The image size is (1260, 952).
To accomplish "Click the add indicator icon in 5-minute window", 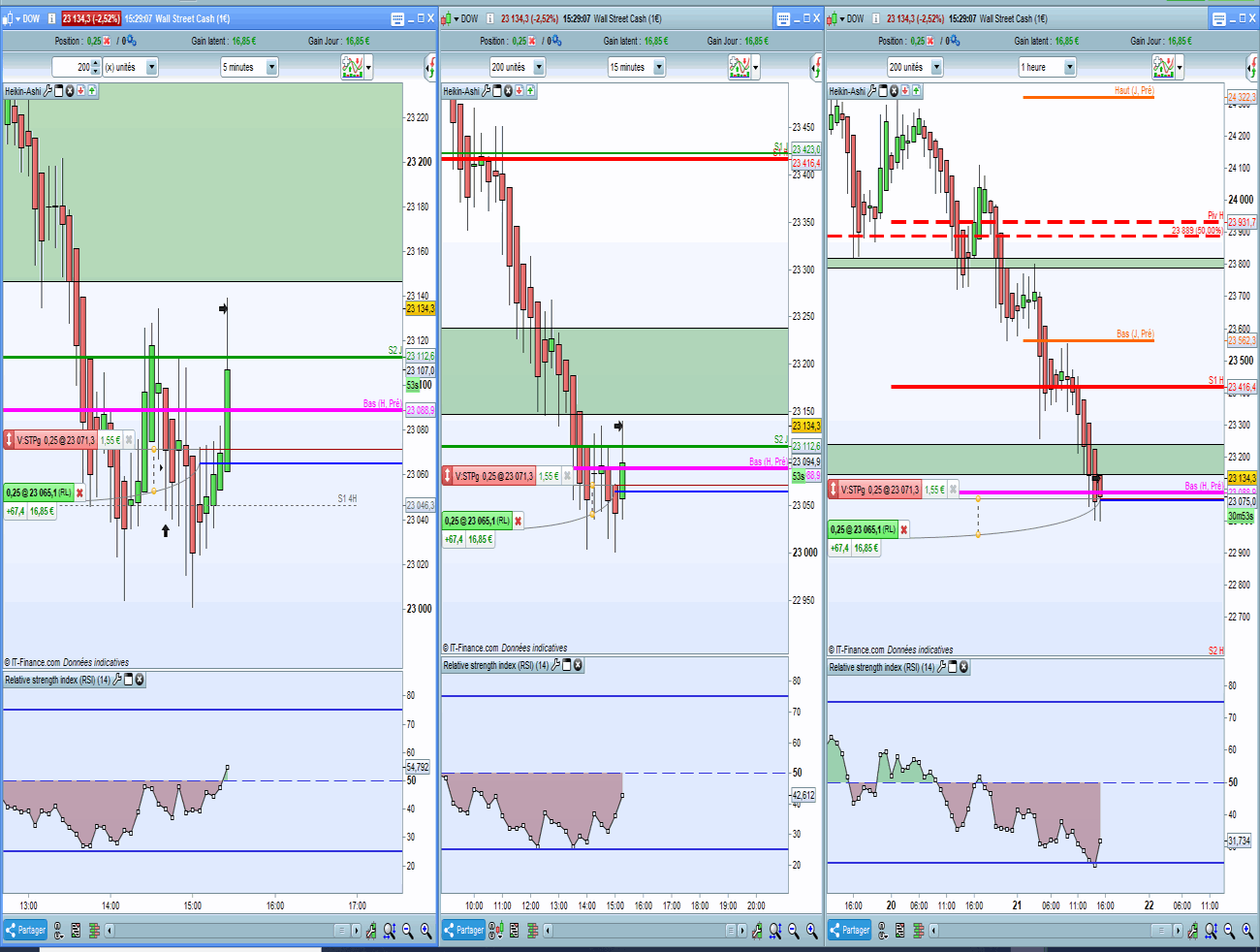I will pyautogui.click(x=352, y=67).
